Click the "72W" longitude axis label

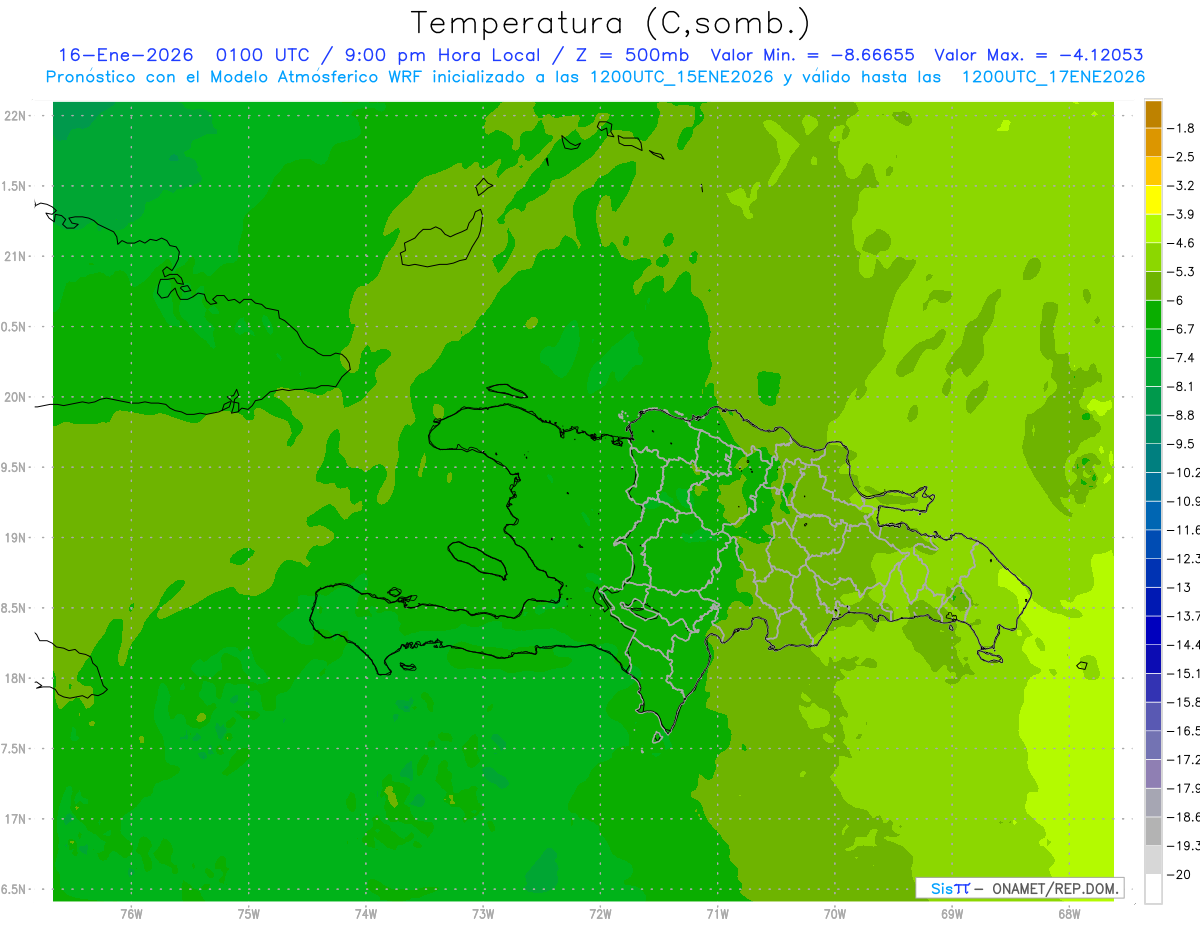point(600,913)
